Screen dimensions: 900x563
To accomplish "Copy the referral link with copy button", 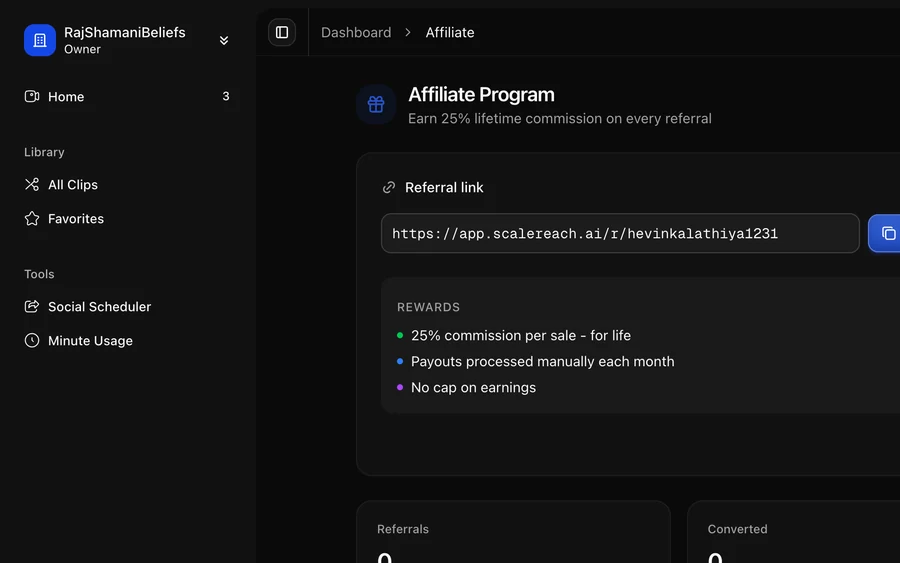I will (885, 233).
